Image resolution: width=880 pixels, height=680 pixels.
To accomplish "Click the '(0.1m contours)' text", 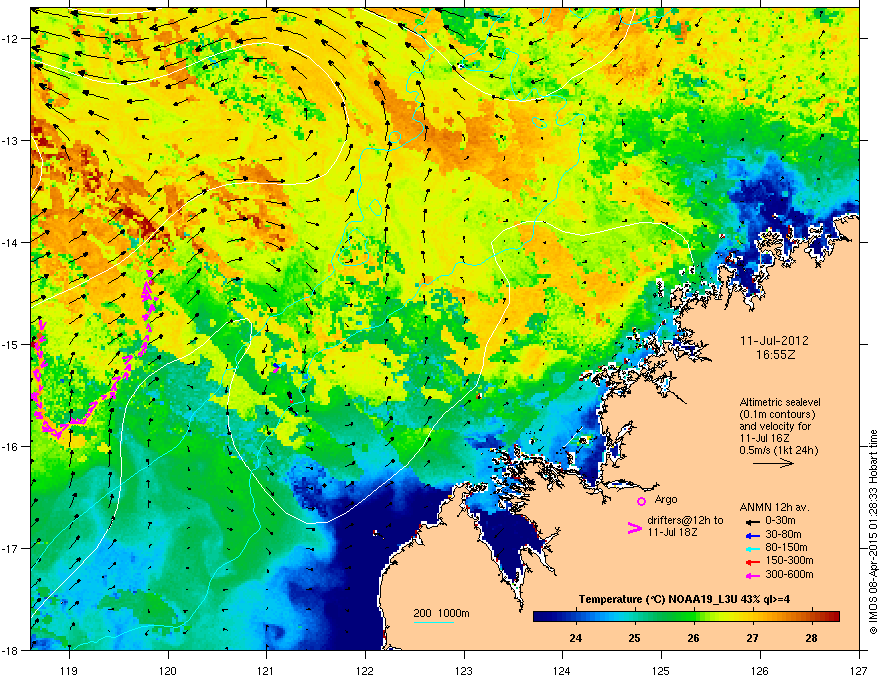I will pos(777,414).
